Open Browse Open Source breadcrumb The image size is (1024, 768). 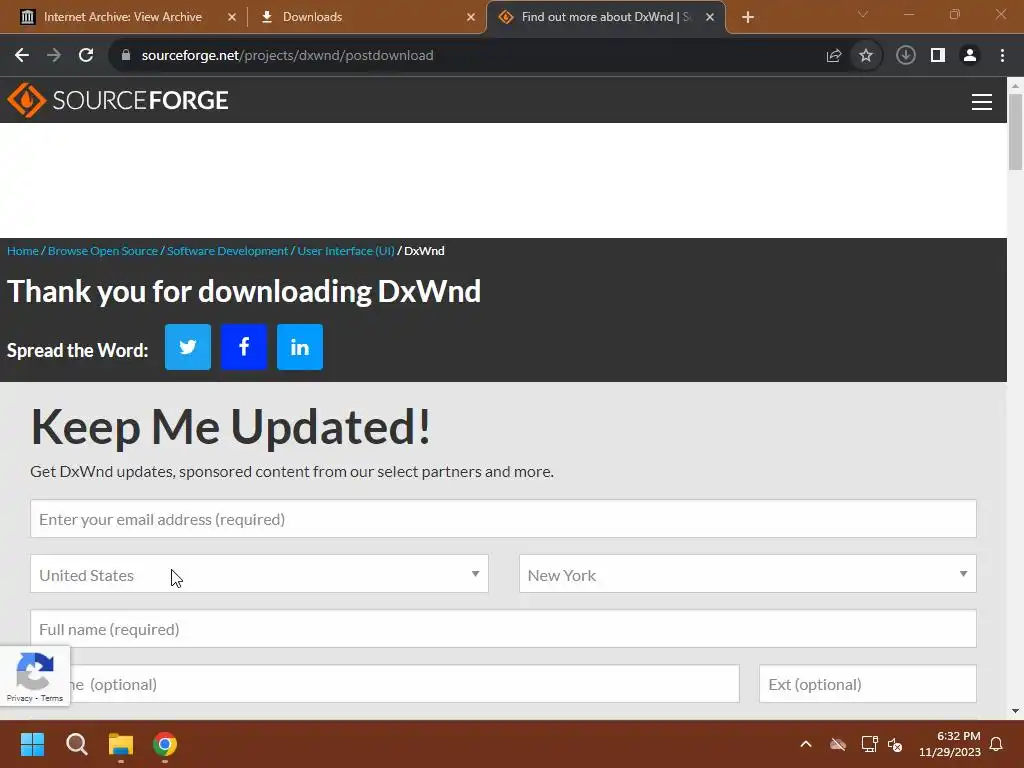coord(103,251)
